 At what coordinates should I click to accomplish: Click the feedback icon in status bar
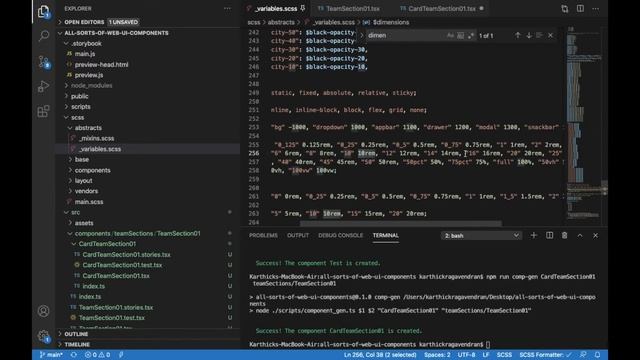coord(583,355)
